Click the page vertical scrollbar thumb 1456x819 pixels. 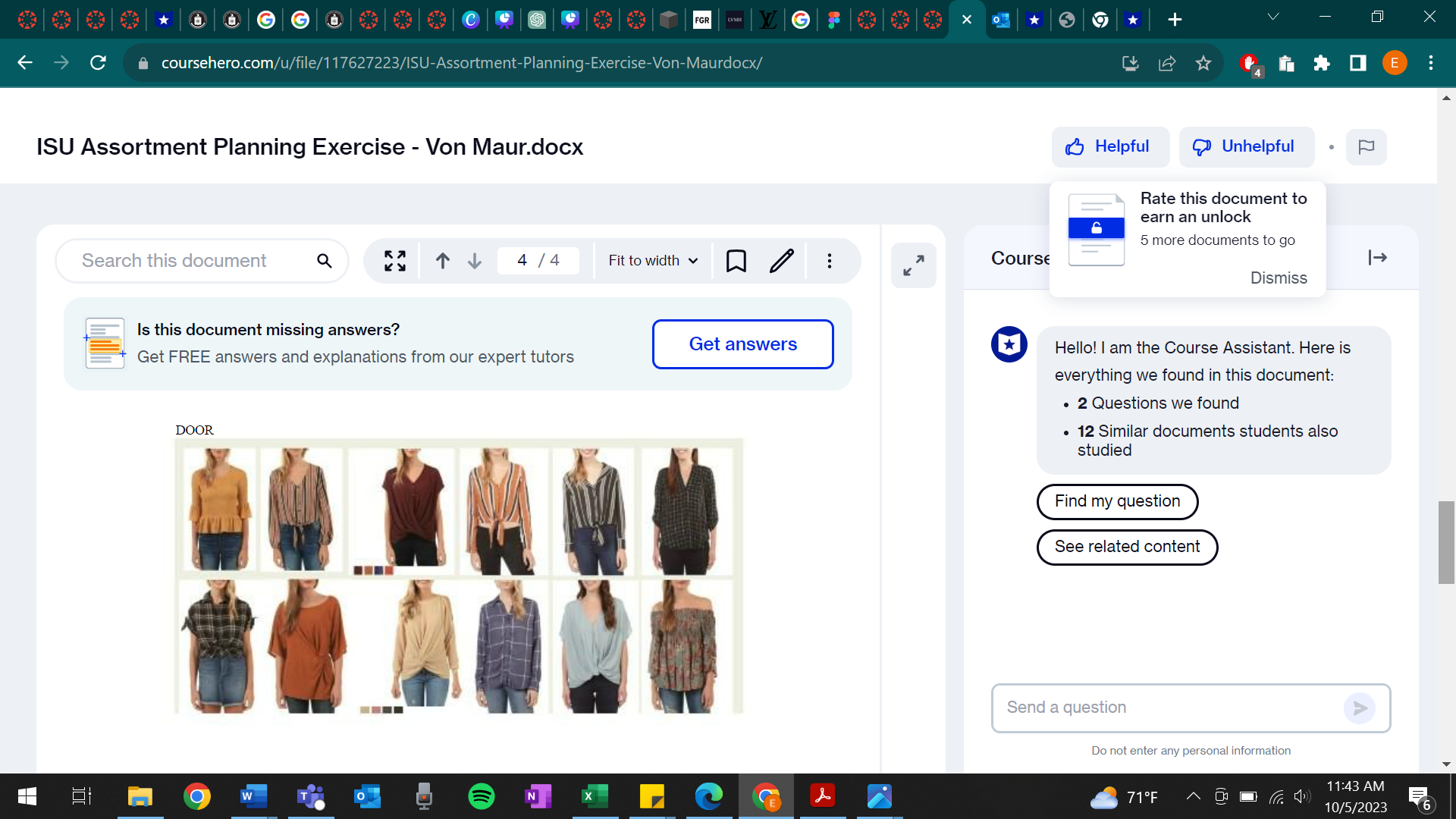point(1446,542)
